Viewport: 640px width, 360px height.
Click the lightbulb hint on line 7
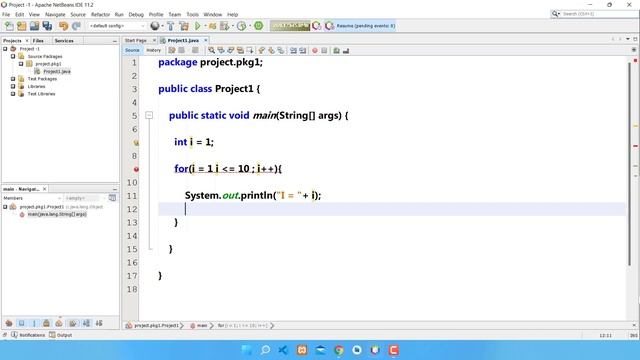pyautogui.click(x=136, y=142)
